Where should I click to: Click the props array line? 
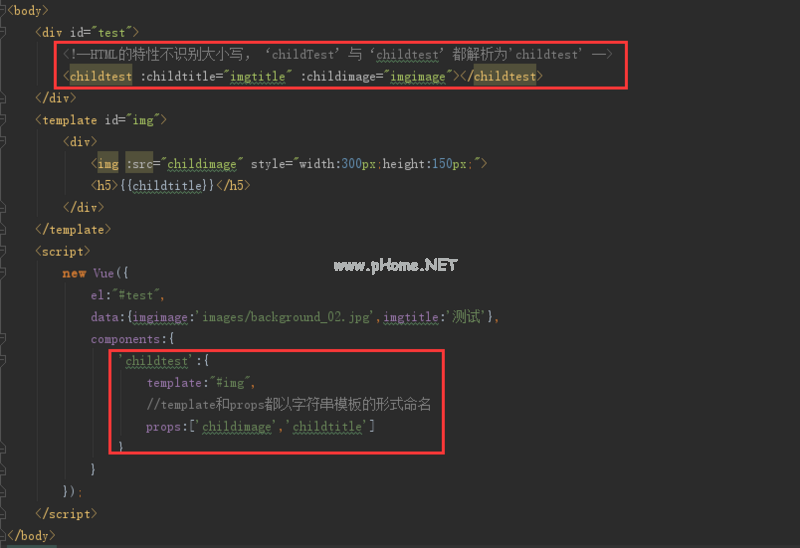click(260, 427)
